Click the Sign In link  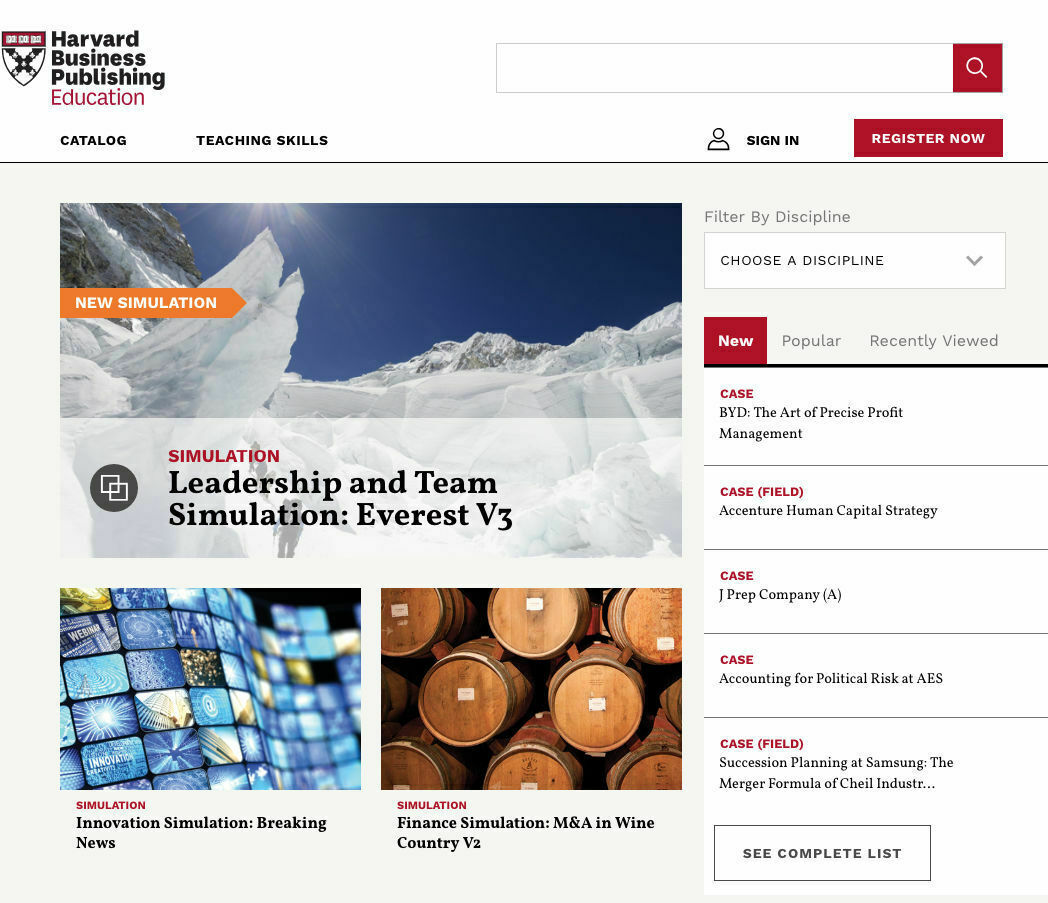(x=772, y=140)
